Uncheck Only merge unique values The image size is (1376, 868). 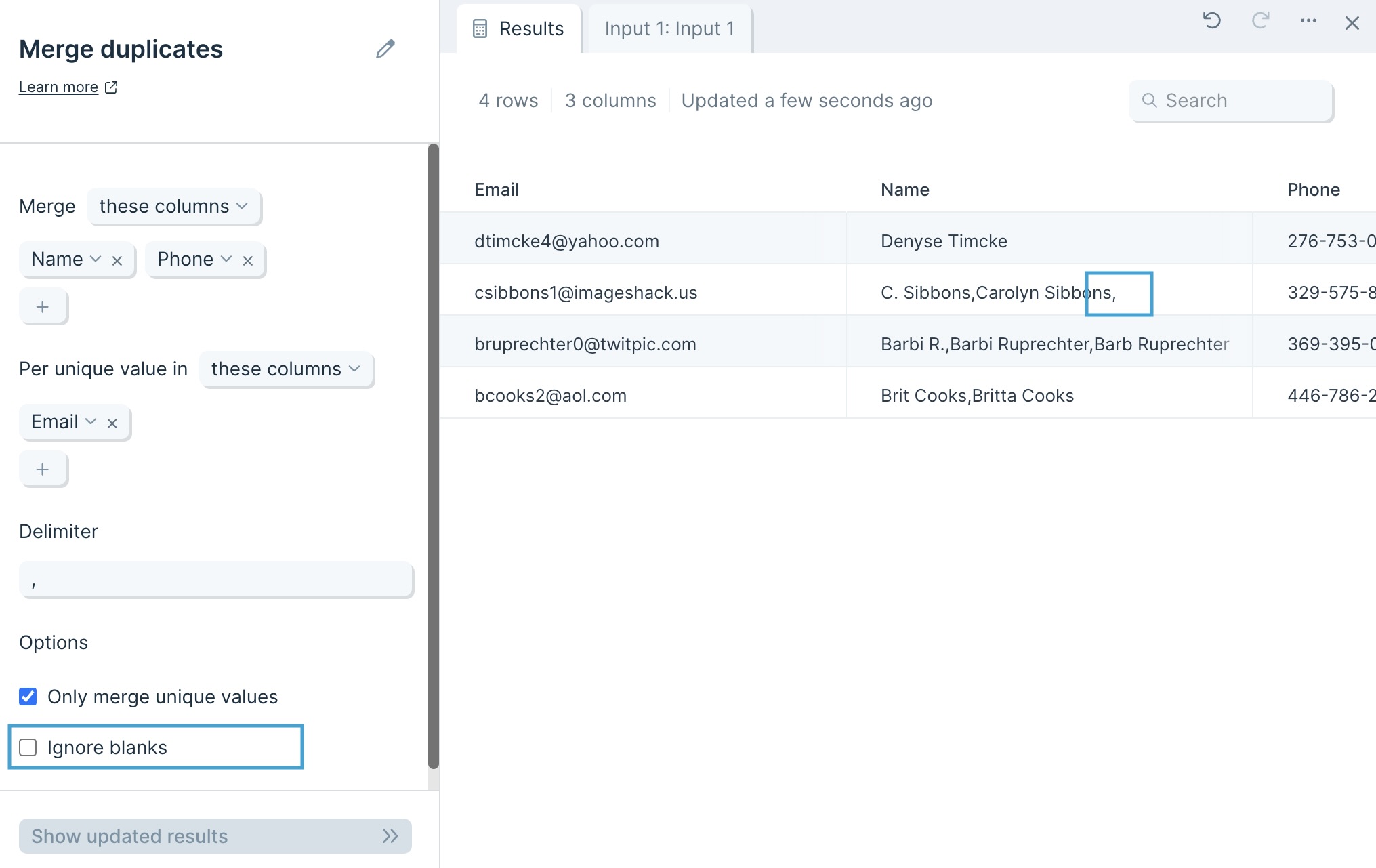[x=28, y=697]
